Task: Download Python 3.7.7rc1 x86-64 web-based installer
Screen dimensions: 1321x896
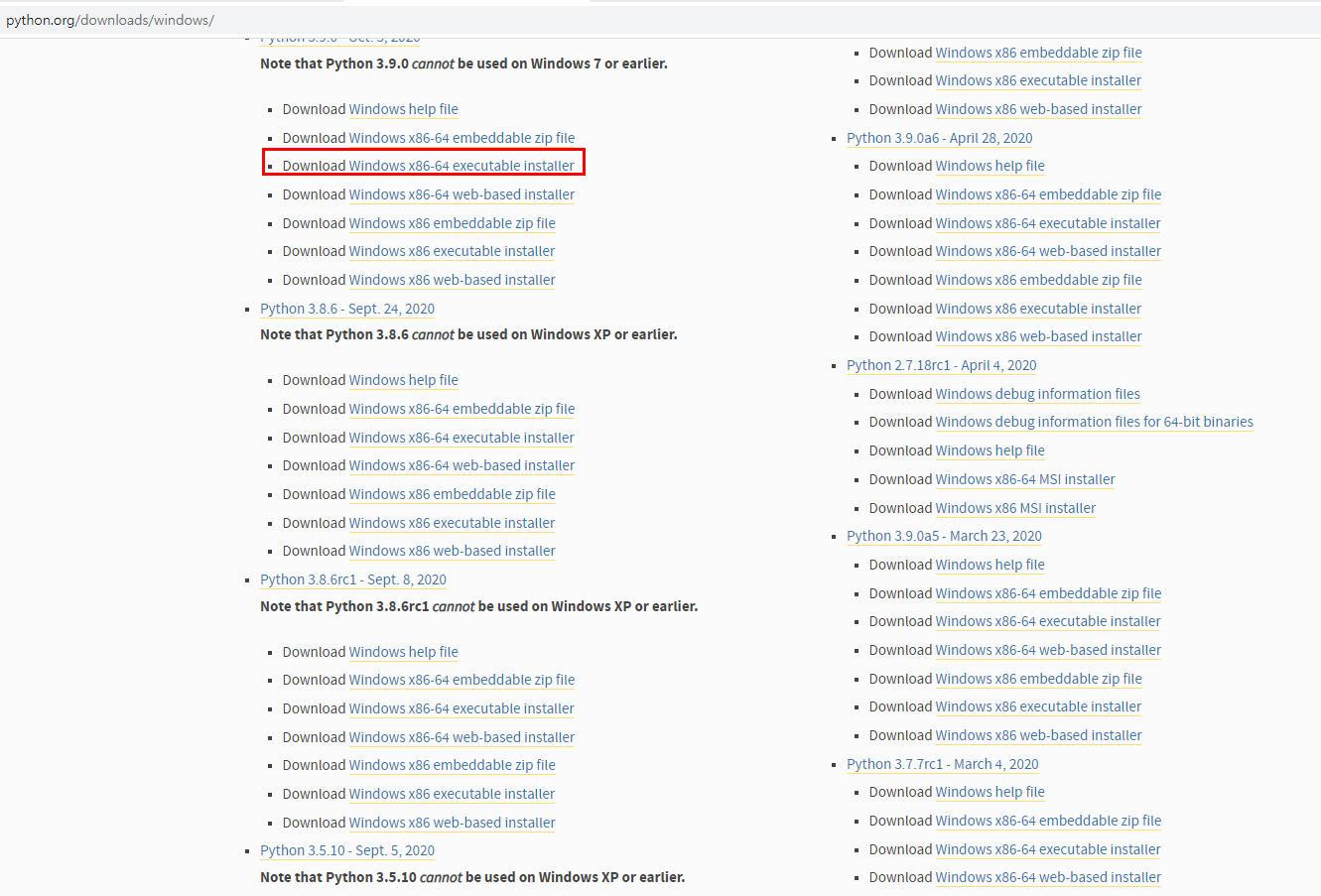Action: [x=1048, y=877]
